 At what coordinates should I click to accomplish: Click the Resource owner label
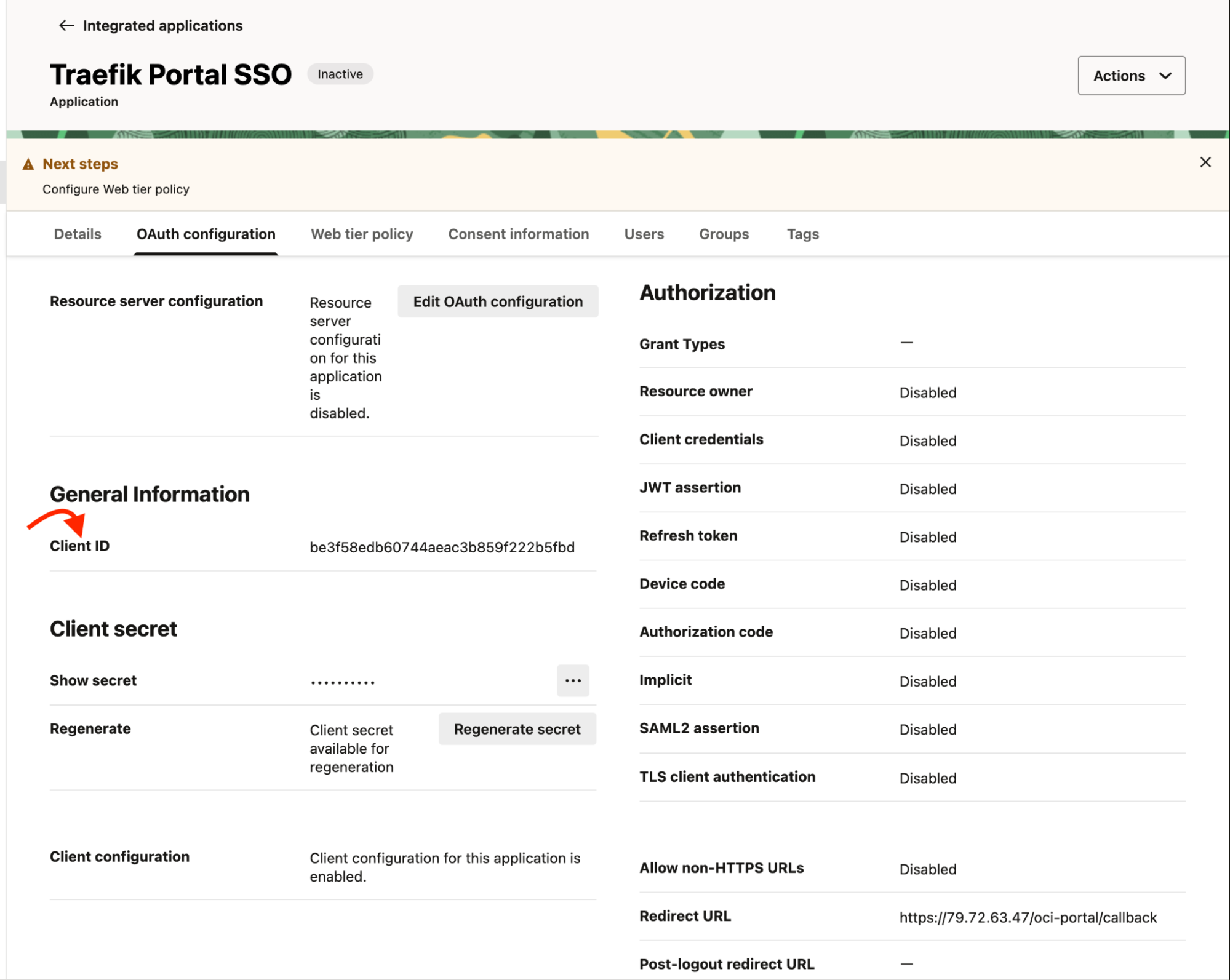click(x=695, y=391)
